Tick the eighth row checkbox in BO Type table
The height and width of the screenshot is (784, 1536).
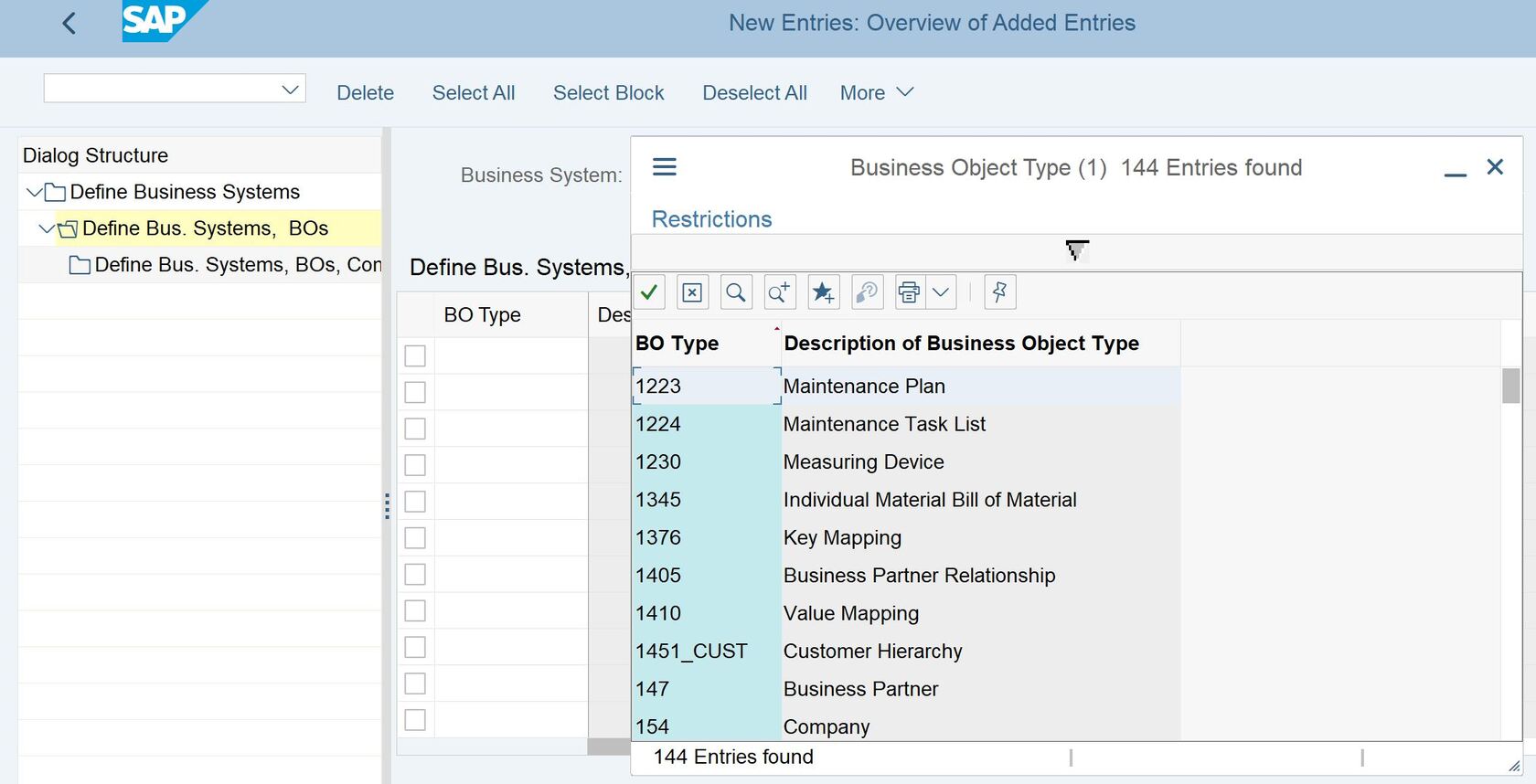coord(415,610)
